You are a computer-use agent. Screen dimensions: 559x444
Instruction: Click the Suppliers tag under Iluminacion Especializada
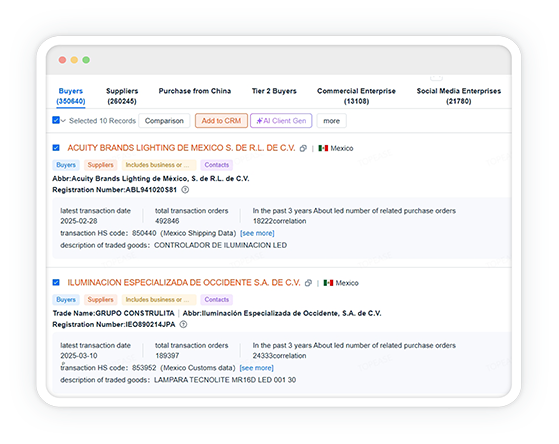point(101,300)
